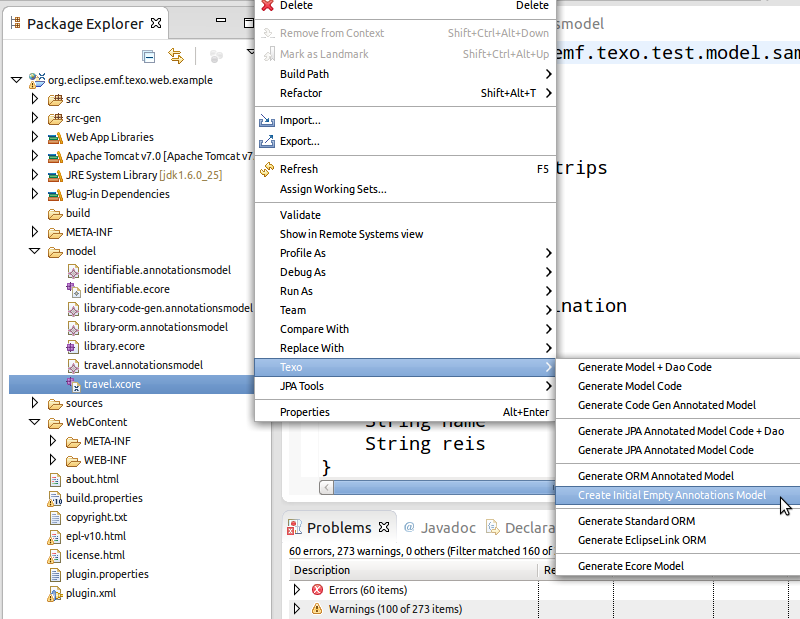Expand Plug-in Dependencies node
This screenshot has height=619, width=800.
[x=35, y=193]
